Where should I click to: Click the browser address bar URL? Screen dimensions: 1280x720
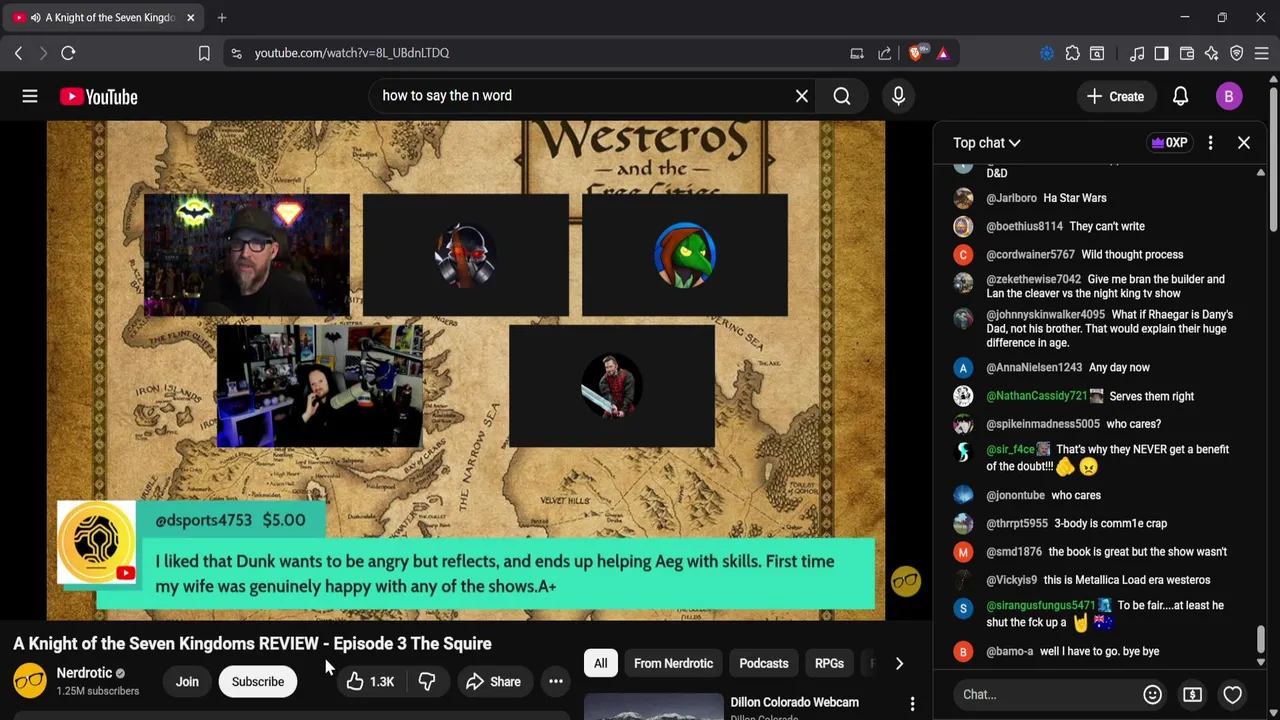[352, 53]
